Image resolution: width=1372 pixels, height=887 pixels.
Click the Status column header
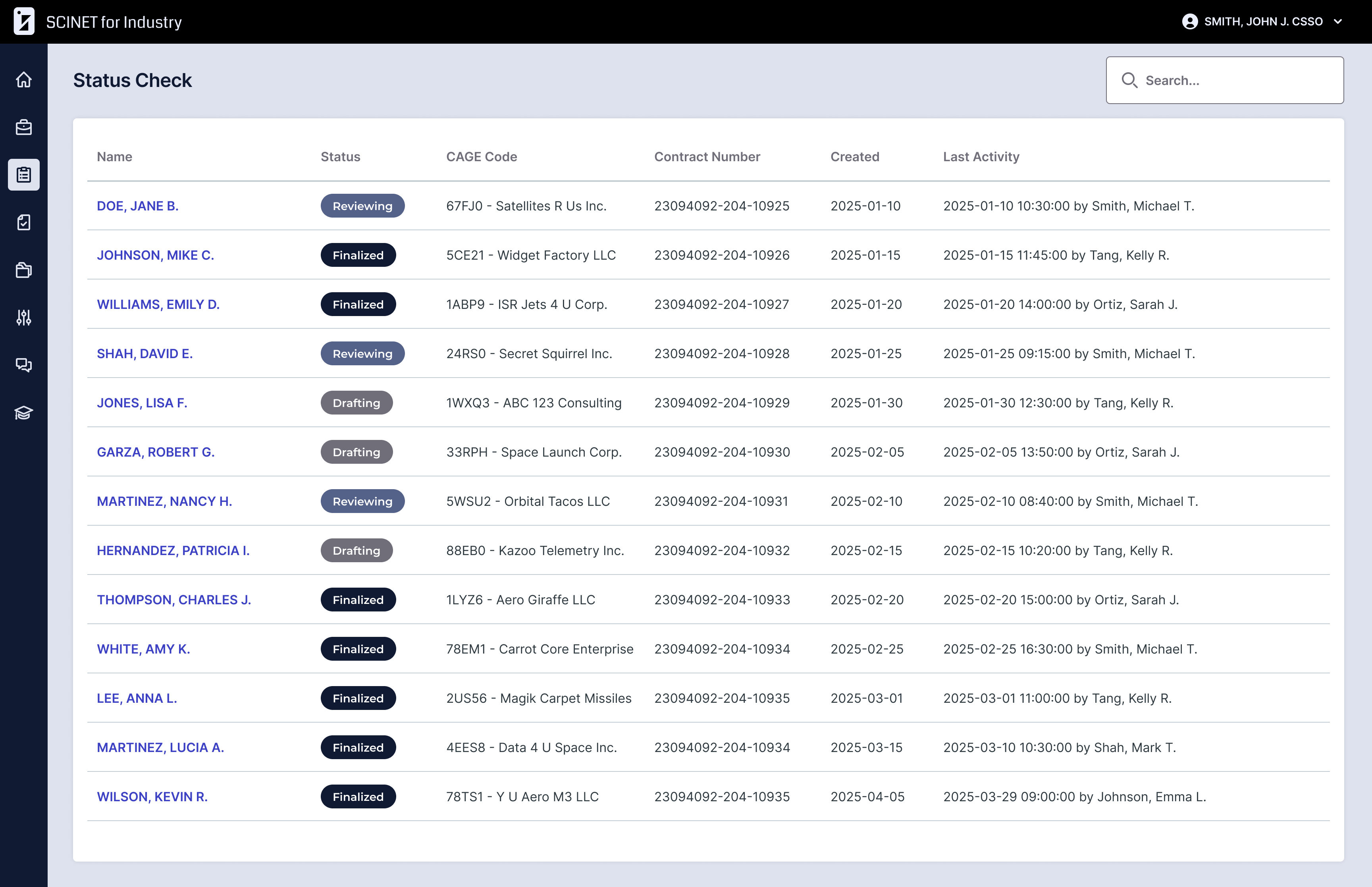[x=340, y=157]
